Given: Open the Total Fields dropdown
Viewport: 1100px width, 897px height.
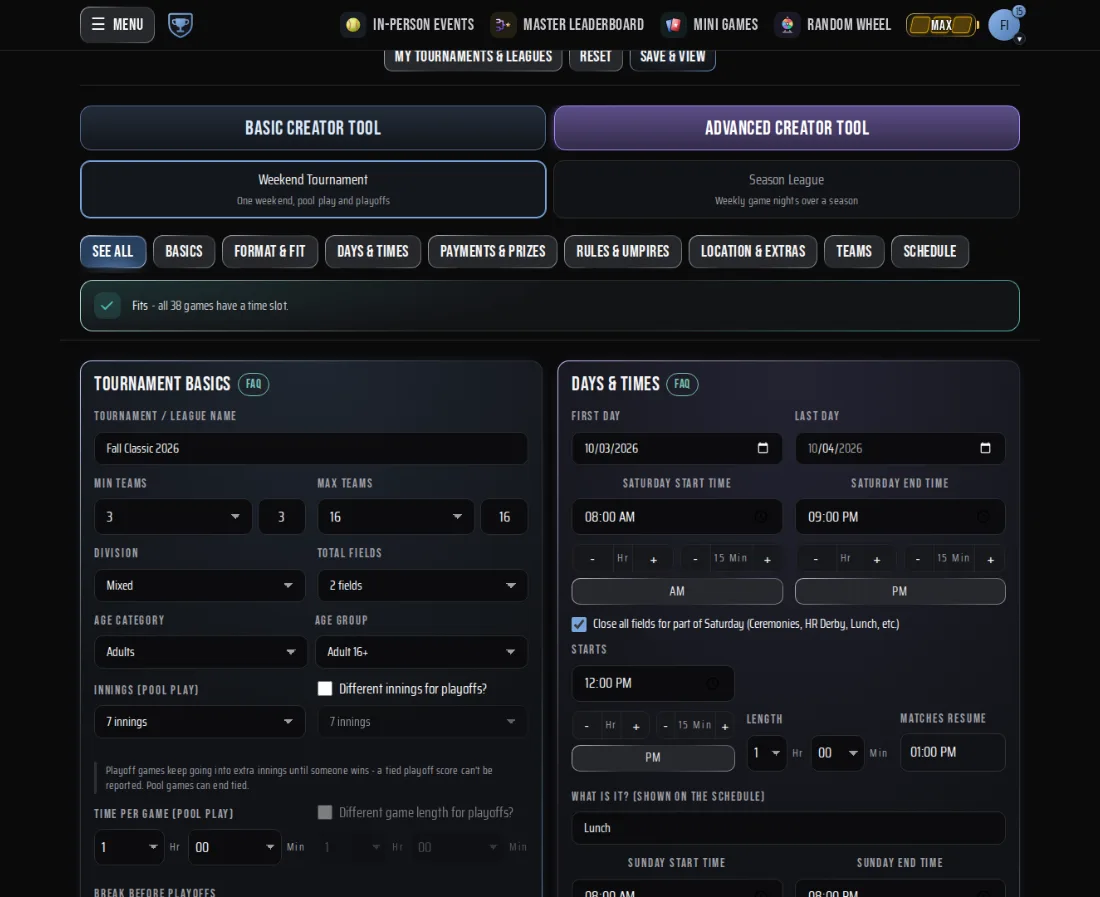Looking at the screenshot, I should point(422,586).
